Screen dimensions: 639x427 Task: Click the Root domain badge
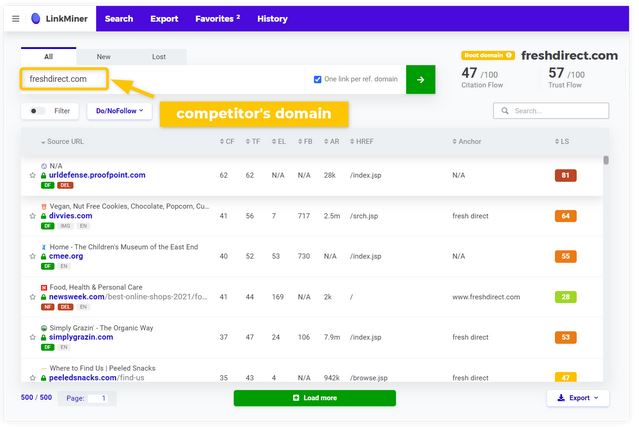(x=488, y=55)
